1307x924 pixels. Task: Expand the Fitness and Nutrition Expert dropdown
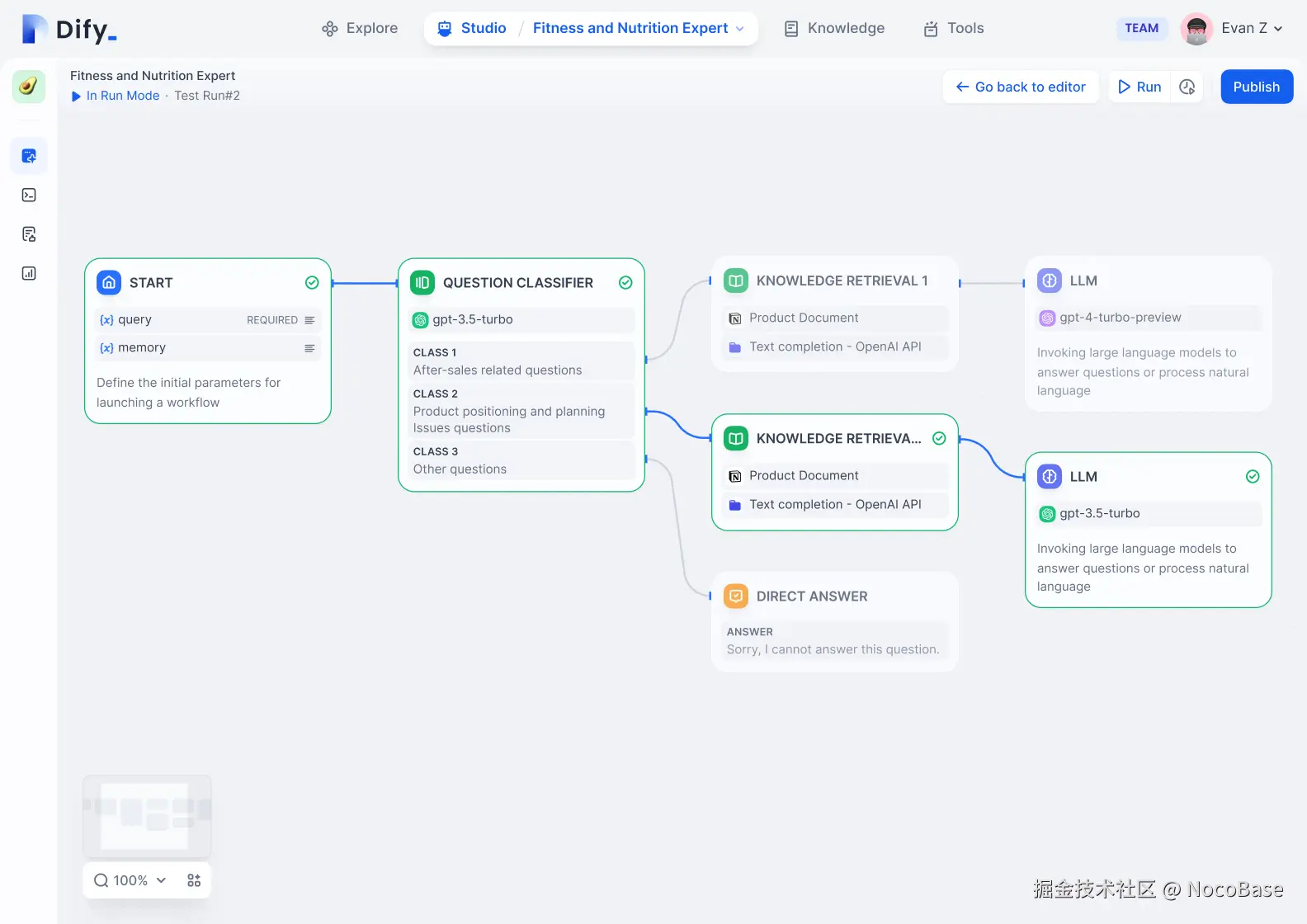[740, 29]
